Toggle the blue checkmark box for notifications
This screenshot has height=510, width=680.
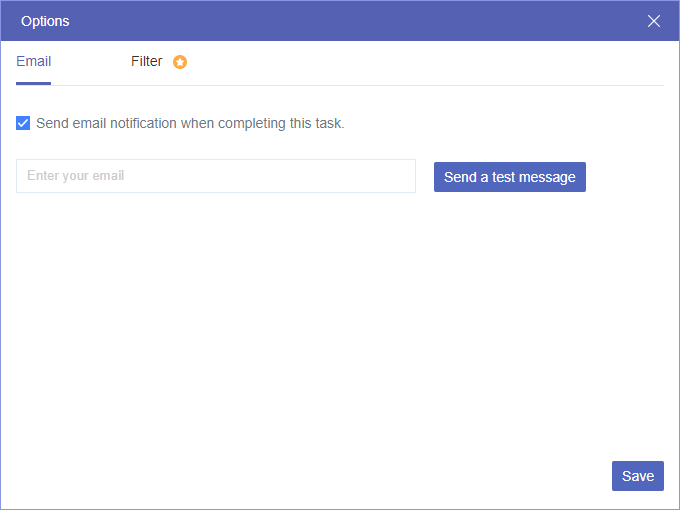pos(23,124)
